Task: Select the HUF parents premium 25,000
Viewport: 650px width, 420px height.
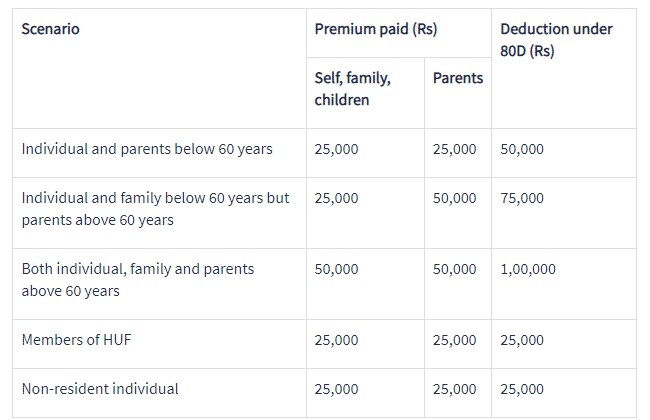Action: pos(454,340)
